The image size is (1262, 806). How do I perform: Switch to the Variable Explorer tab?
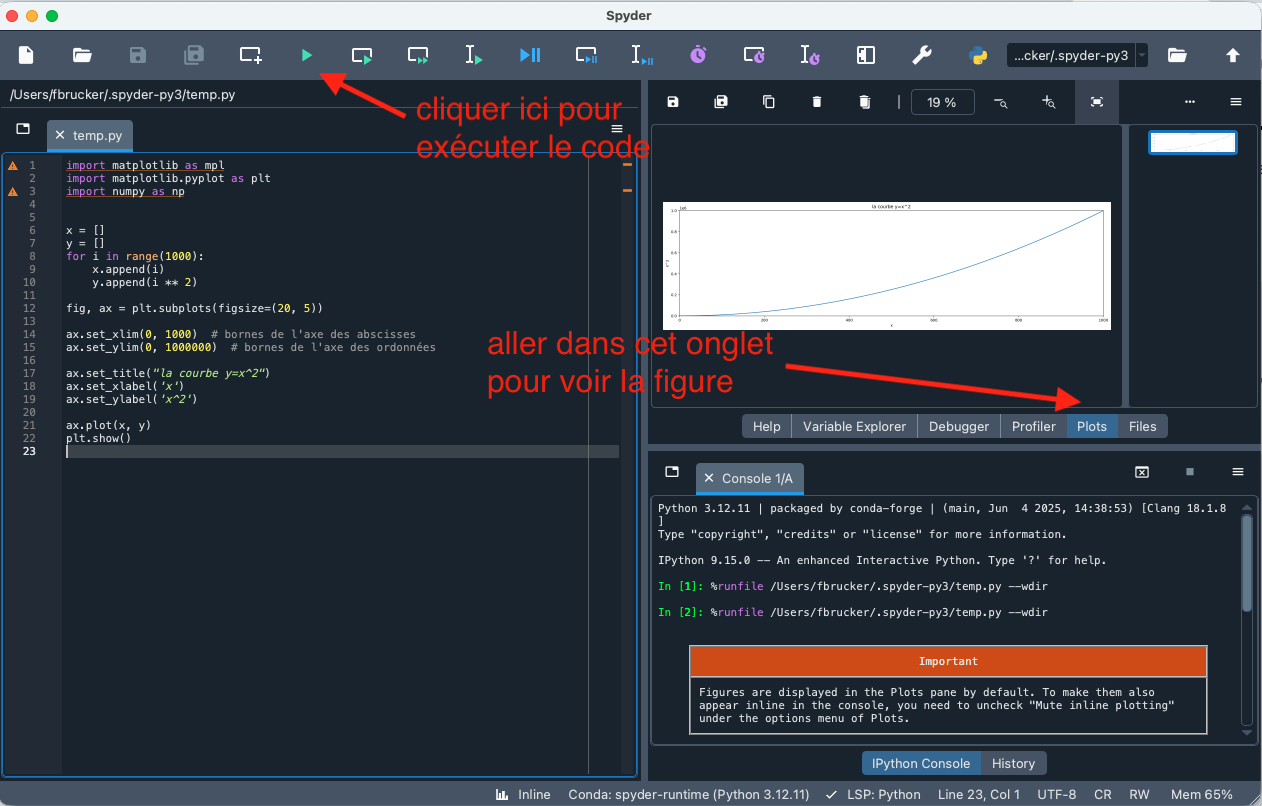point(854,426)
